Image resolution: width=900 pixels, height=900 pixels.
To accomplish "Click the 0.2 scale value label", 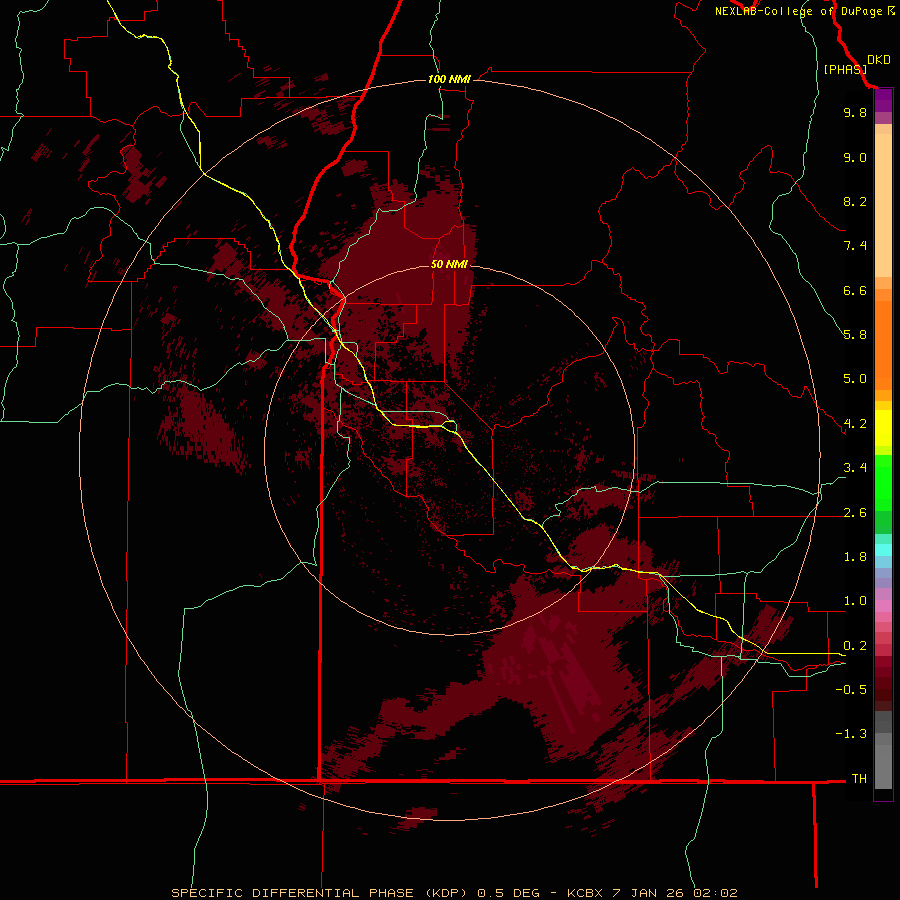I will click(855, 646).
